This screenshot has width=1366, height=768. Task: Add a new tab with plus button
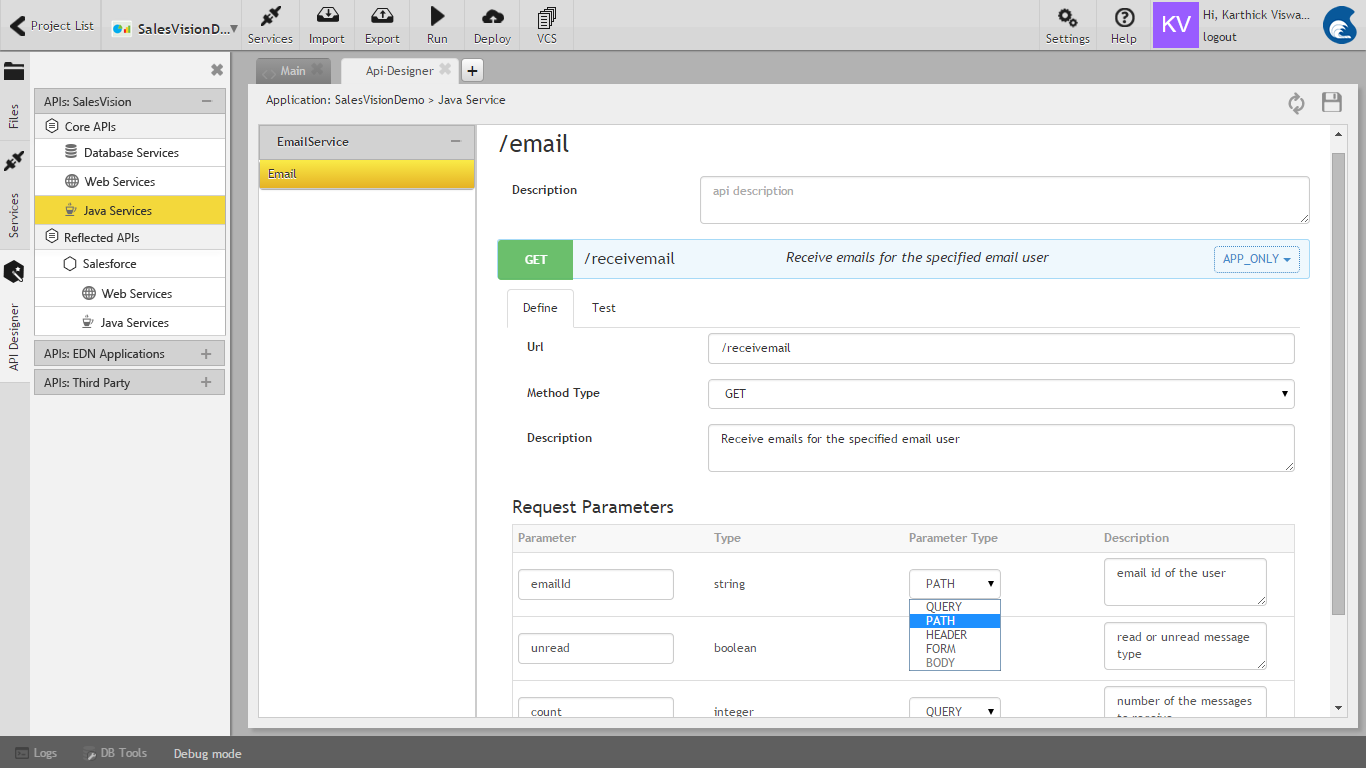(472, 71)
